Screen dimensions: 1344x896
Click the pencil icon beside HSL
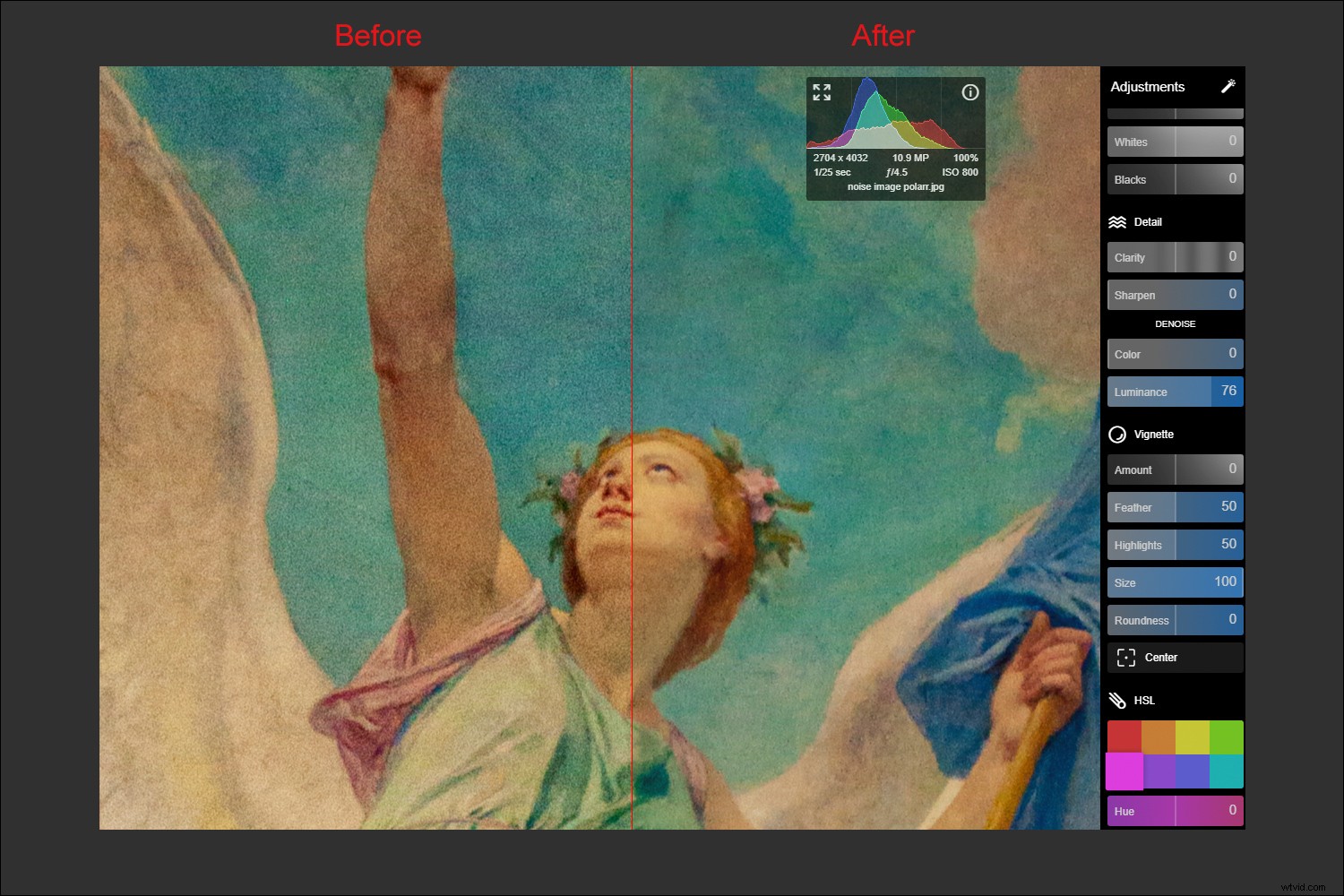1116,700
